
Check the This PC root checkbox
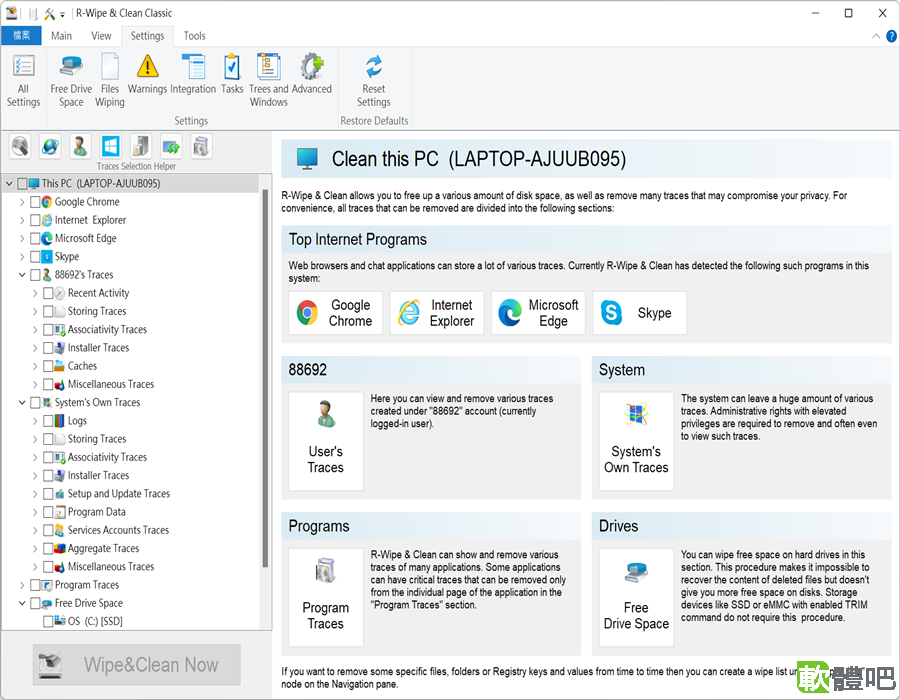coord(22,184)
